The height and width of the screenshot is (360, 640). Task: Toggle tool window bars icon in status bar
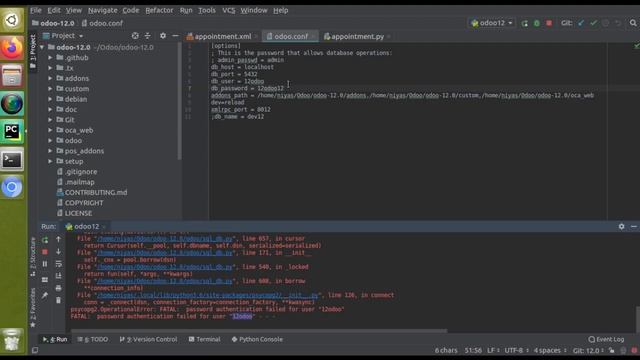[x=35, y=350]
